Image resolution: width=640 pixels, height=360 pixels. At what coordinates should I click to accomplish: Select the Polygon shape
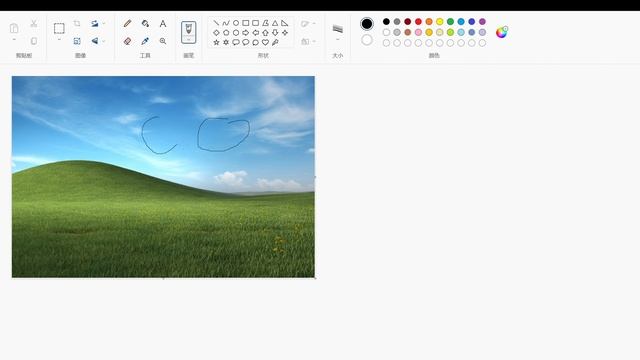[265, 23]
